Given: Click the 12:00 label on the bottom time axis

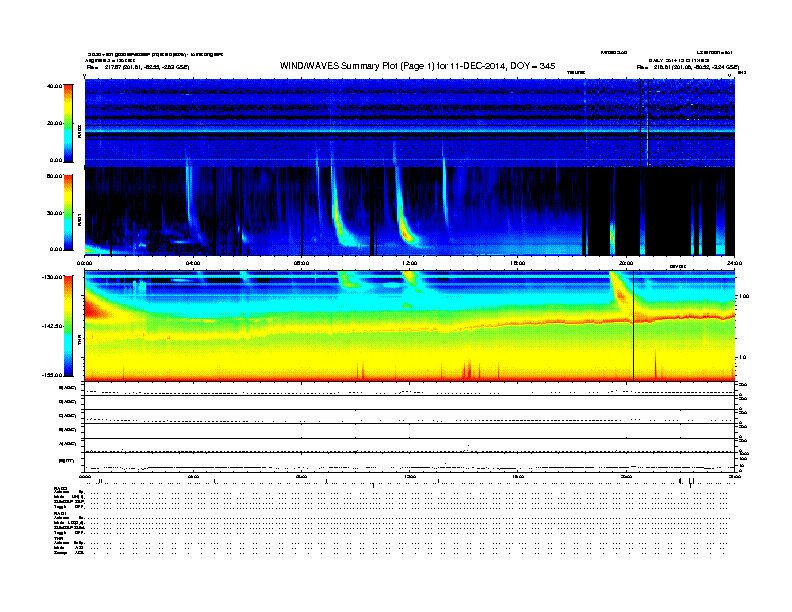Looking at the screenshot, I should [x=409, y=476].
